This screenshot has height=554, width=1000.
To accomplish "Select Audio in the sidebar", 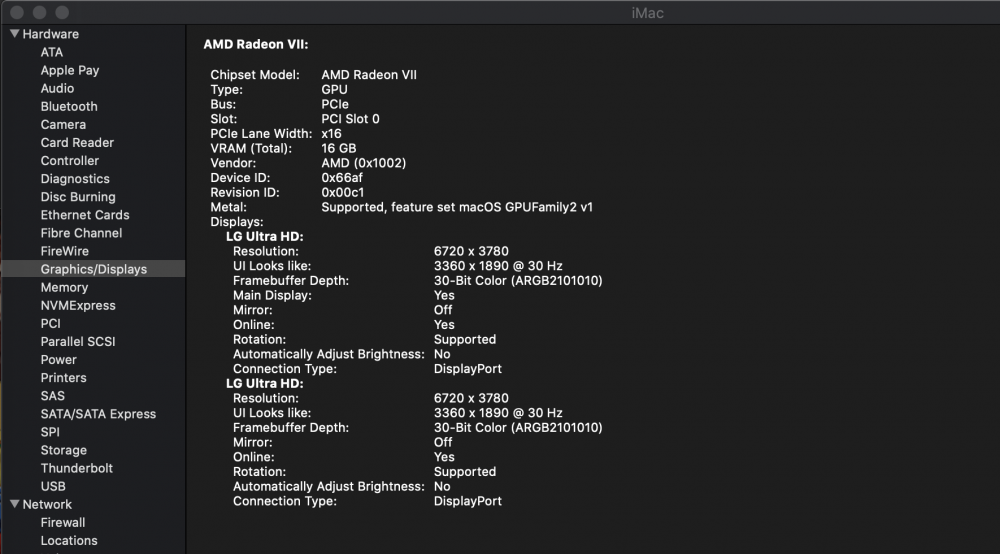I will 57,89.
